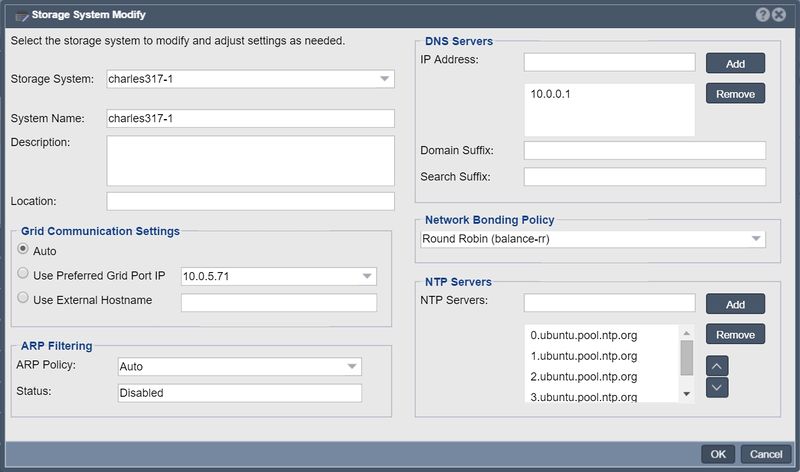Move NTP server down with arrow button

click(x=717, y=387)
